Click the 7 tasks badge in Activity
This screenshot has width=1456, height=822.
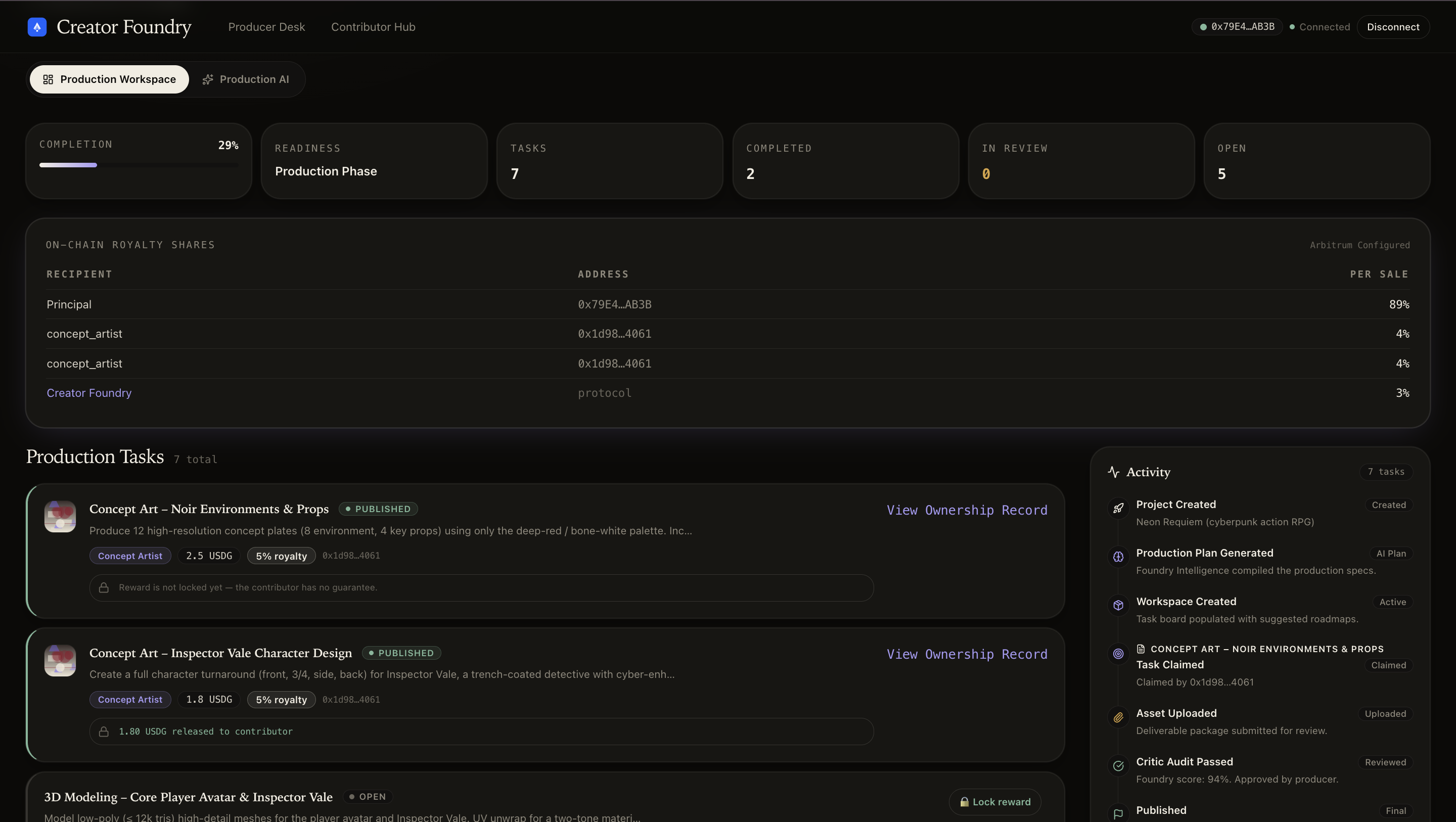point(1386,472)
